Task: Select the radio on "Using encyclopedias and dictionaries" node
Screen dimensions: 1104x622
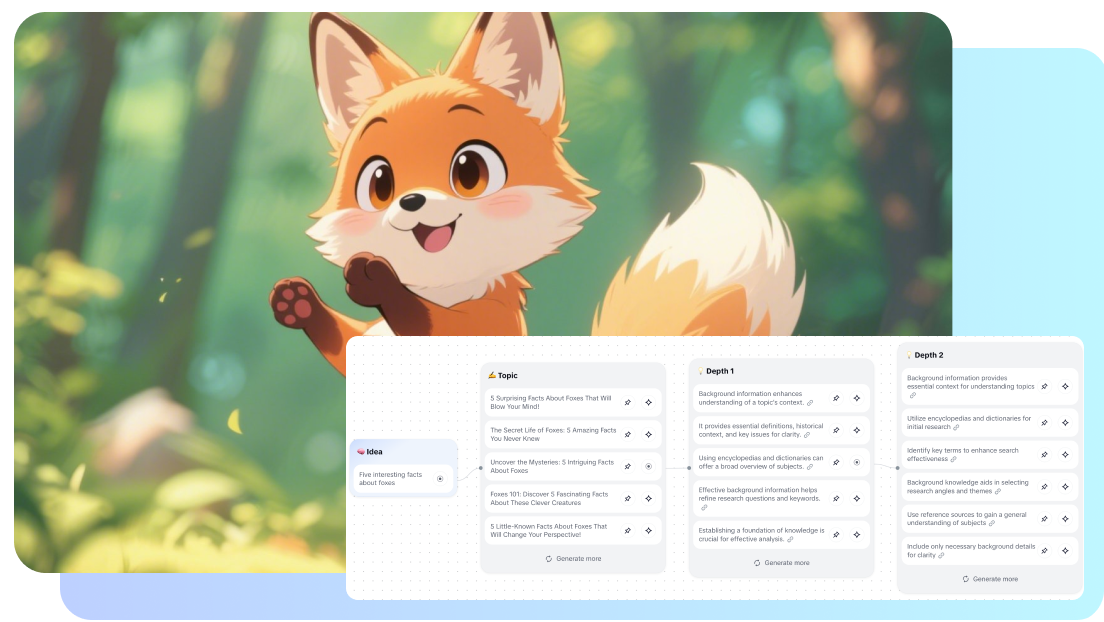Action: [x=856, y=462]
